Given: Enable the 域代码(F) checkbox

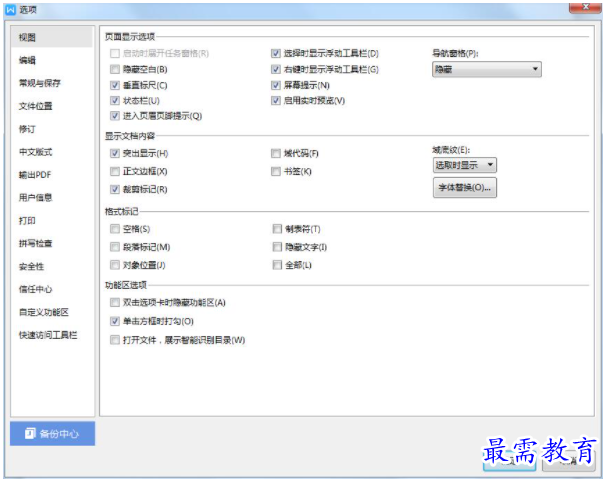Looking at the screenshot, I should (275, 154).
